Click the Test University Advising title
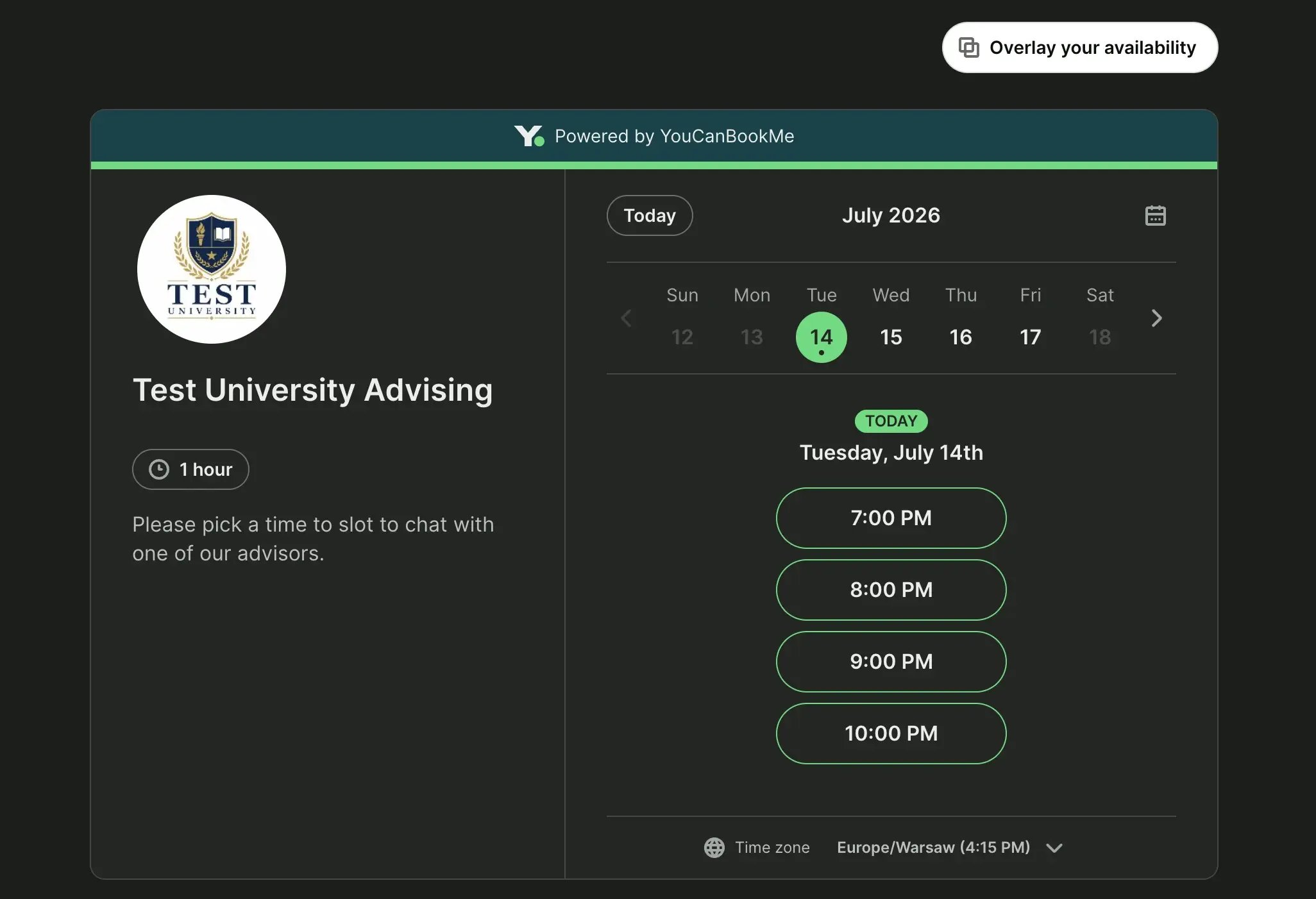This screenshot has width=1316, height=899. (313, 390)
